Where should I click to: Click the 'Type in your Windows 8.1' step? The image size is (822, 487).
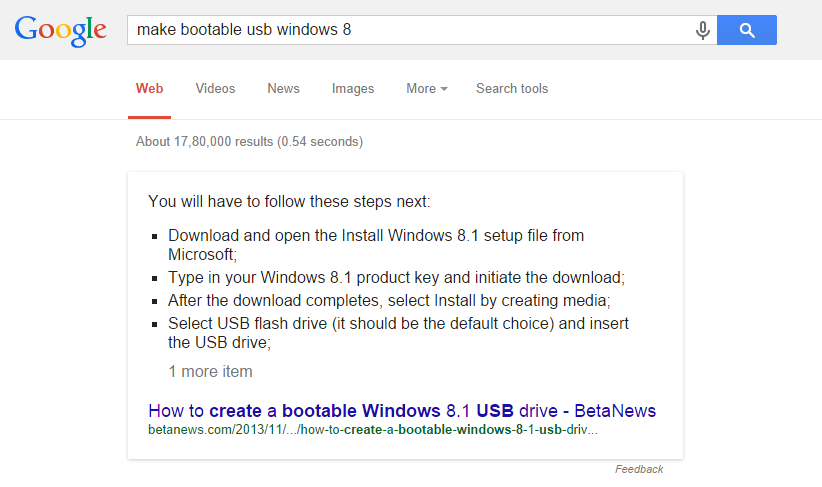click(396, 278)
